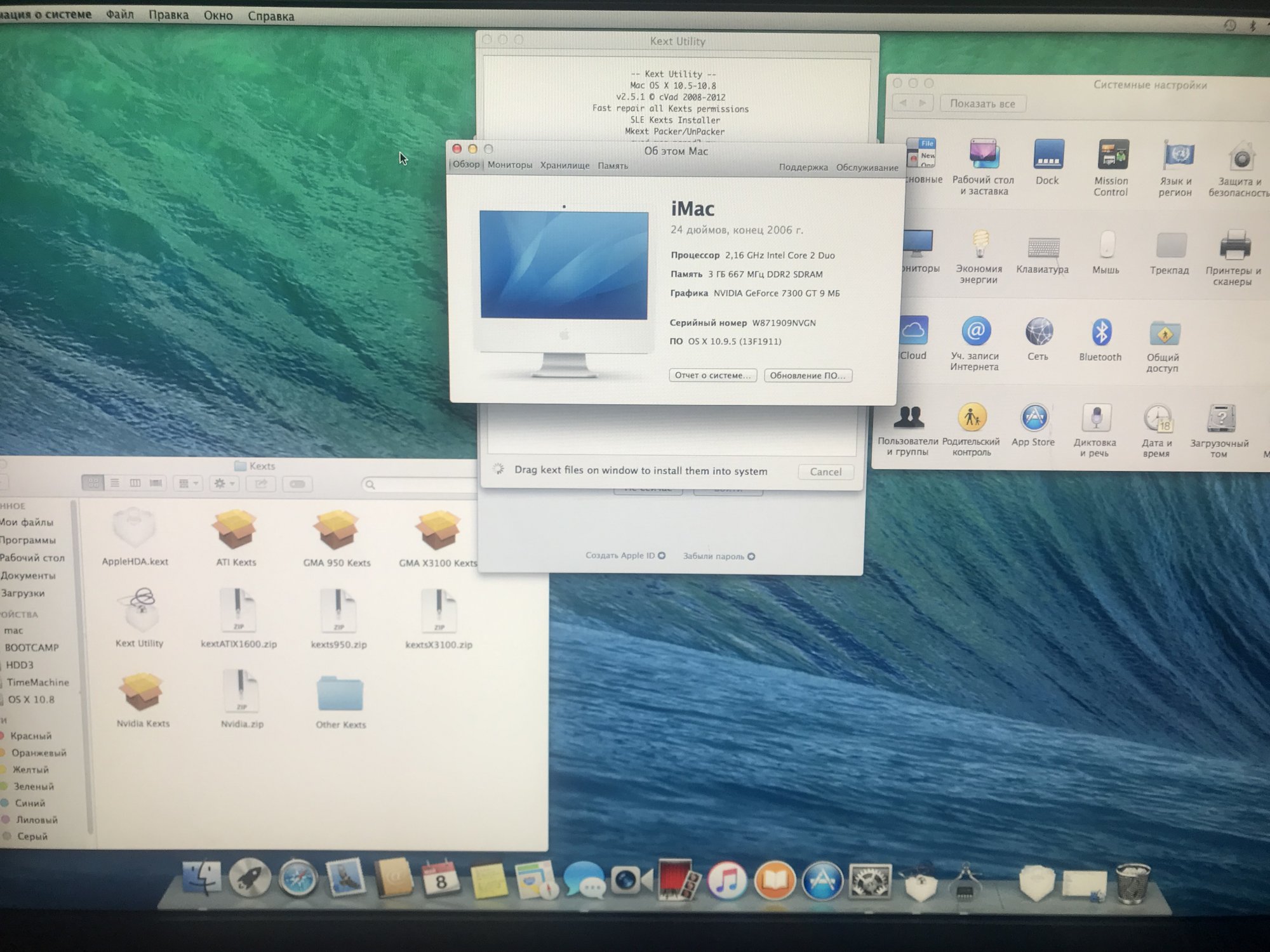This screenshot has width=1270, height=952.
Task: Switch to Хранилище tab
Action: tap(565, 166)
